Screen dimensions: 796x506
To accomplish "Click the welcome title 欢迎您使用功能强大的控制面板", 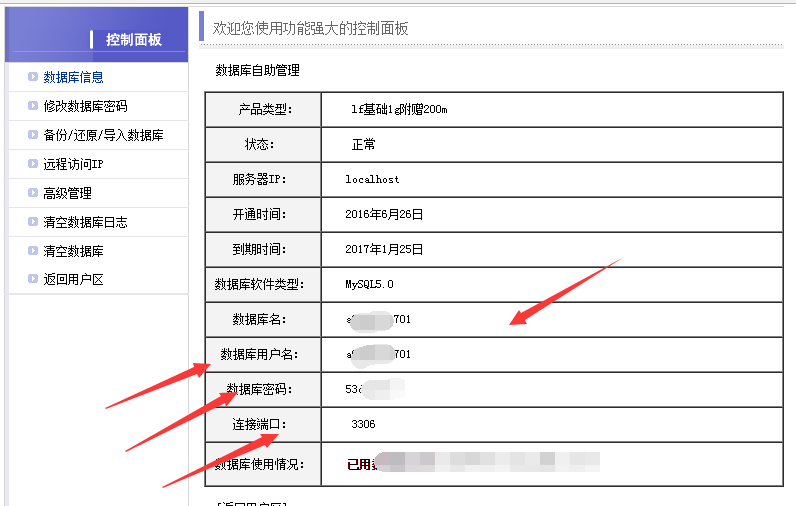I will [x=310, y=28].
